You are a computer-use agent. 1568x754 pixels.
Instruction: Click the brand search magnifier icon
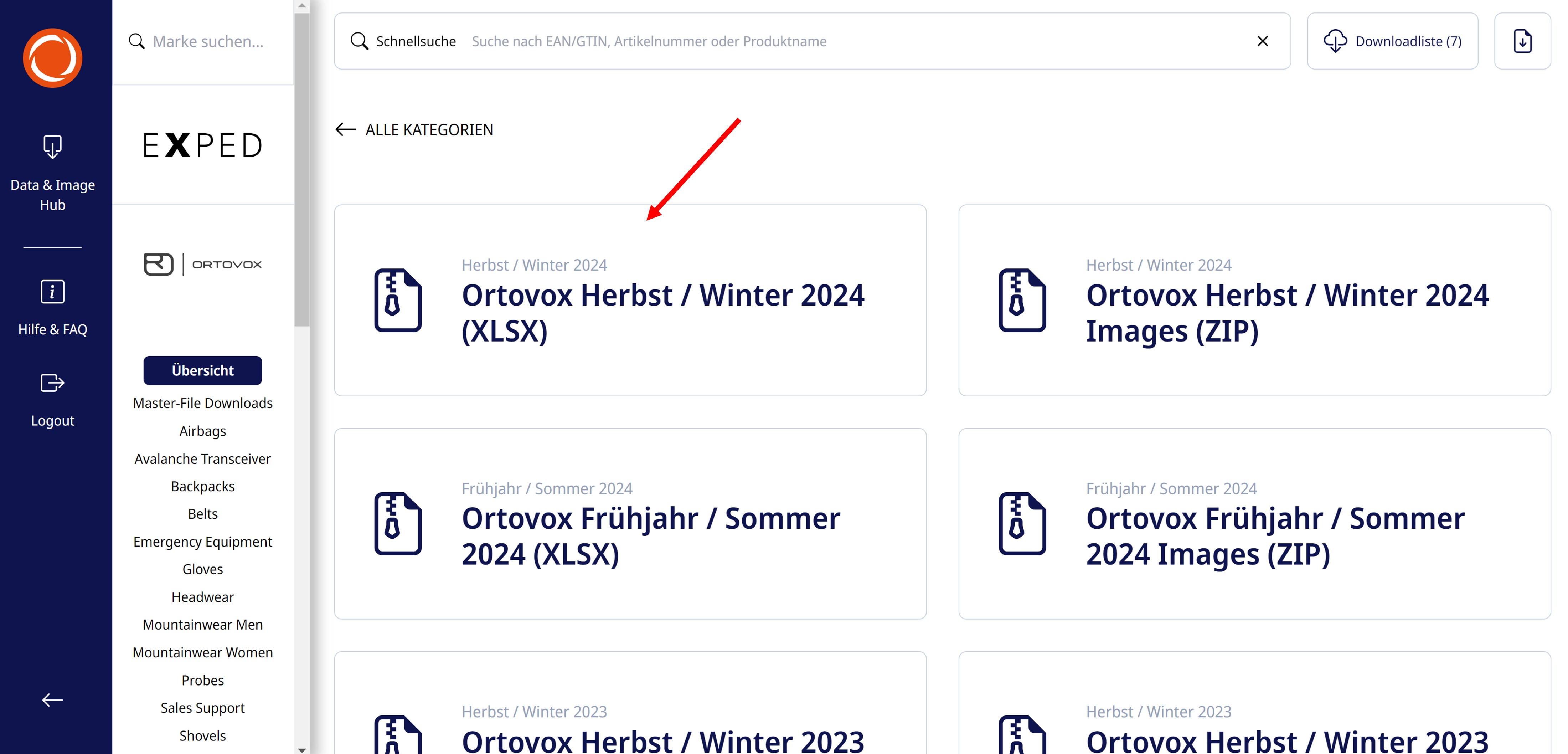pyautogui.click(x=137, y=41)
